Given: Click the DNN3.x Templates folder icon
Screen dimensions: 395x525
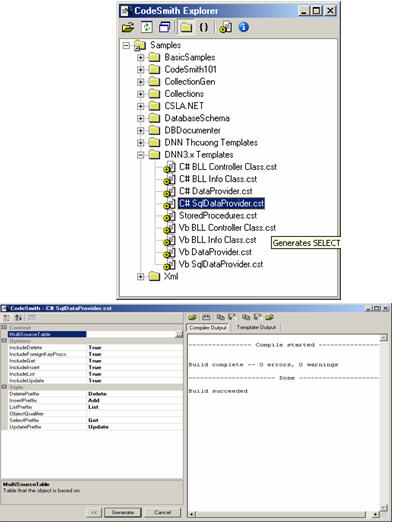Looking at the screenshot, I should (x=154, y=155).
